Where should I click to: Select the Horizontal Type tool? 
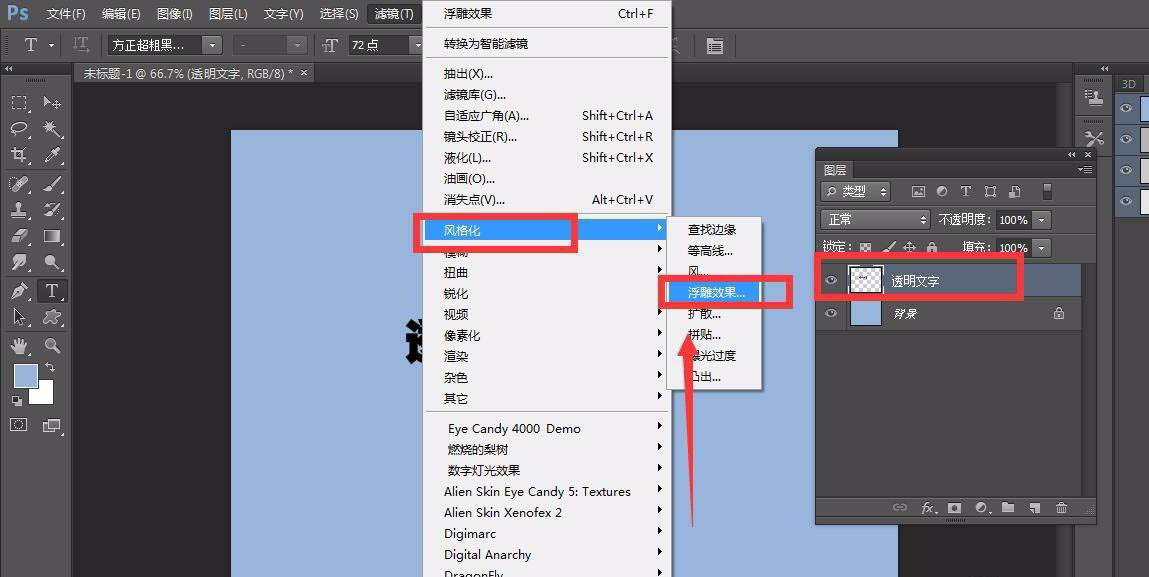point(51,291)
